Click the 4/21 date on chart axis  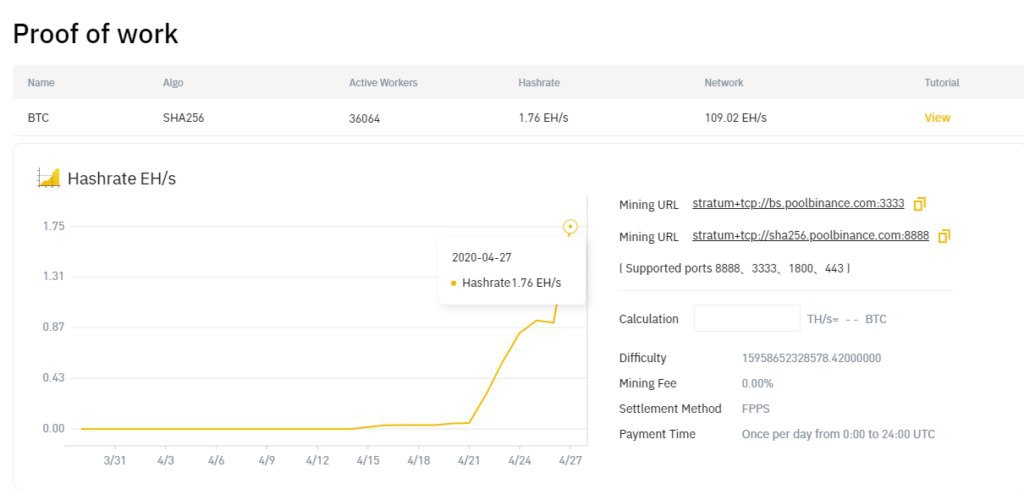click(x=469, y=461)
